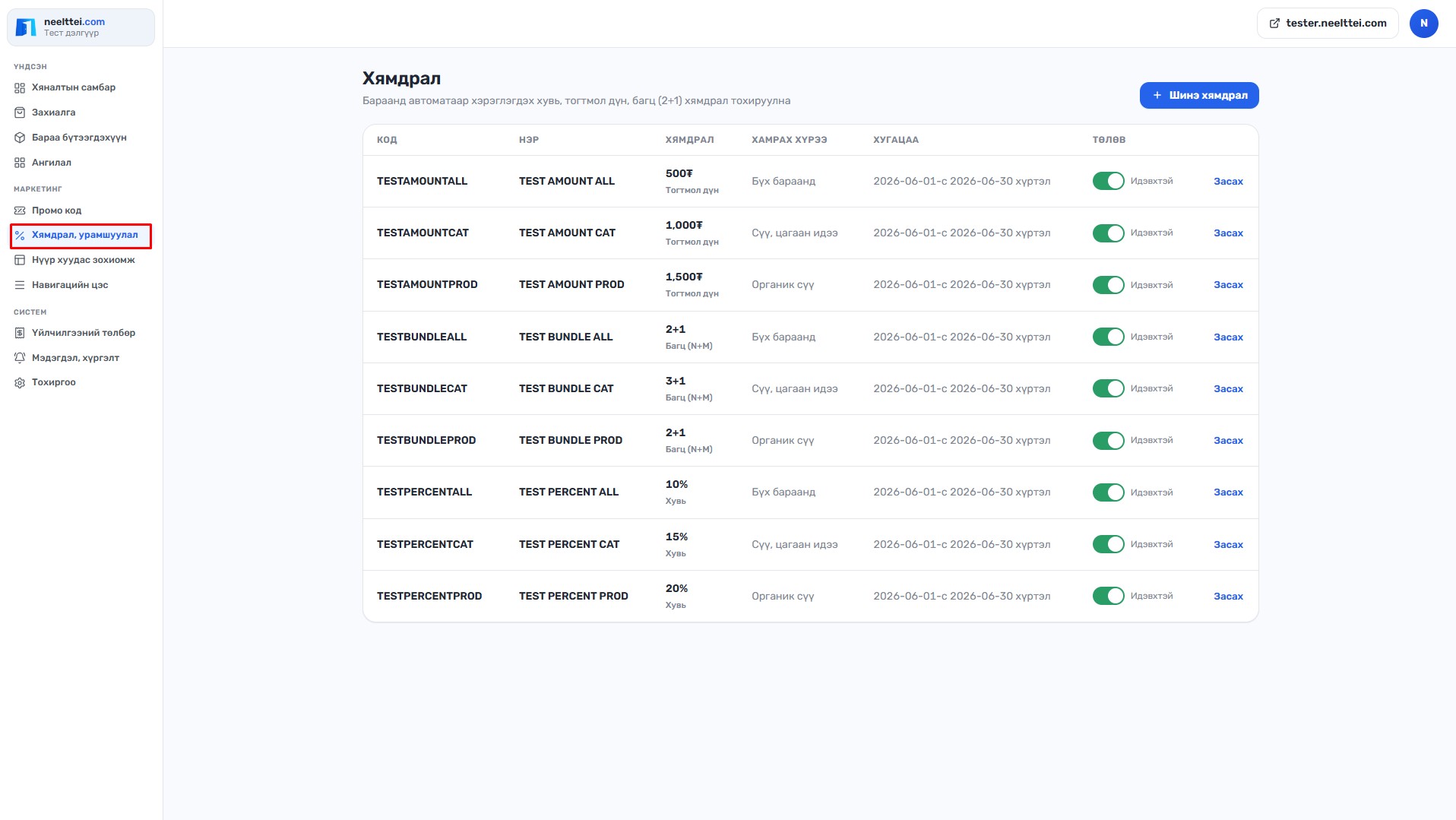The height and width of the screenshot is (820, 1456).
Task: Click the 3+1 bundle discount value
Action: (x=676, y=382)
